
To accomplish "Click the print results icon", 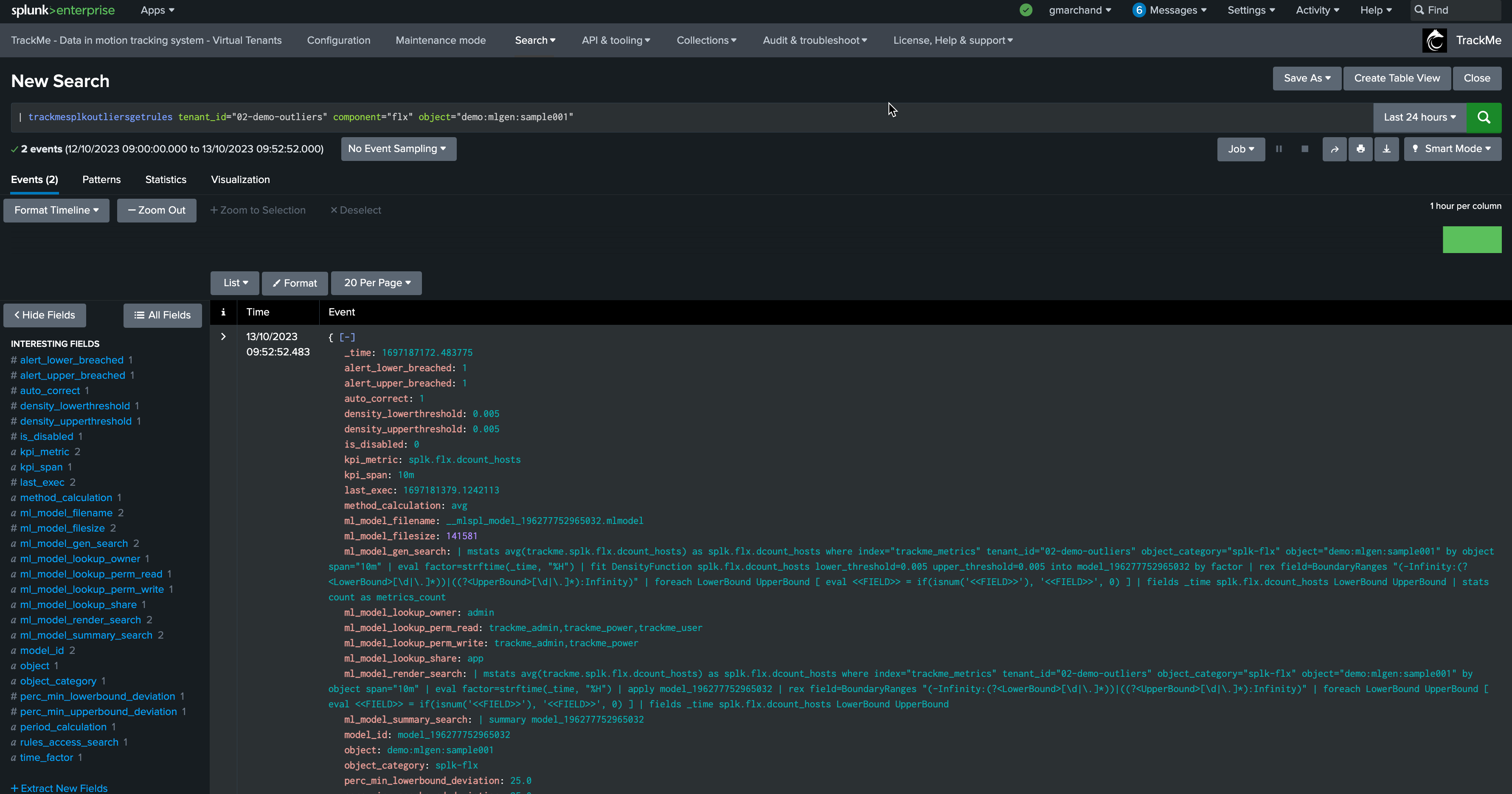I will pos(1360,149).
